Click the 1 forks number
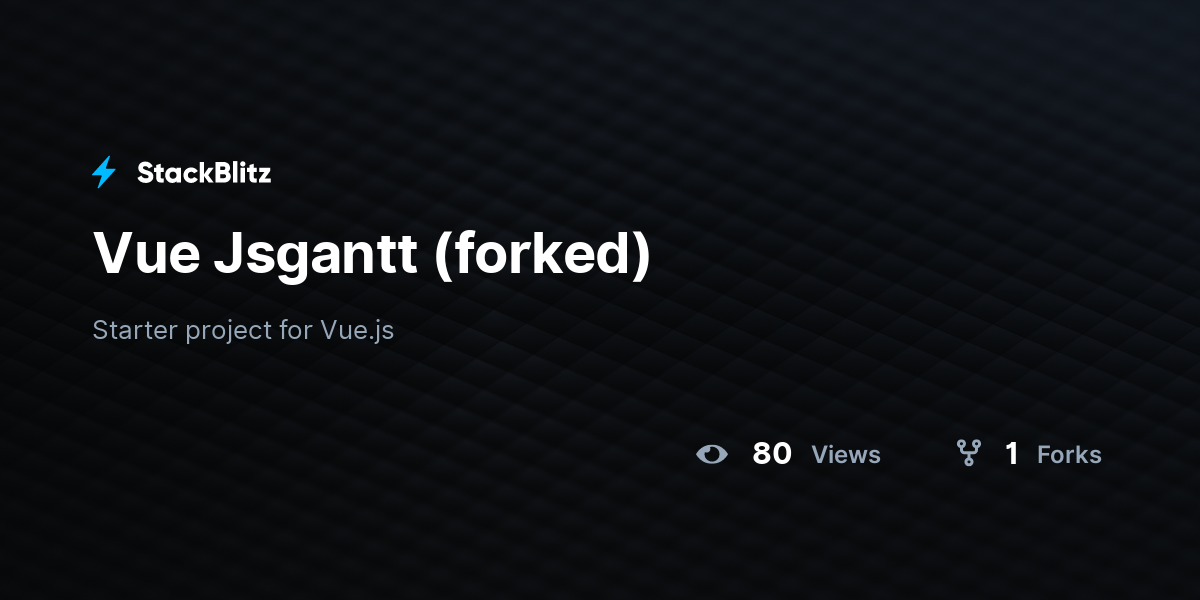 [x=1012, y=454]
